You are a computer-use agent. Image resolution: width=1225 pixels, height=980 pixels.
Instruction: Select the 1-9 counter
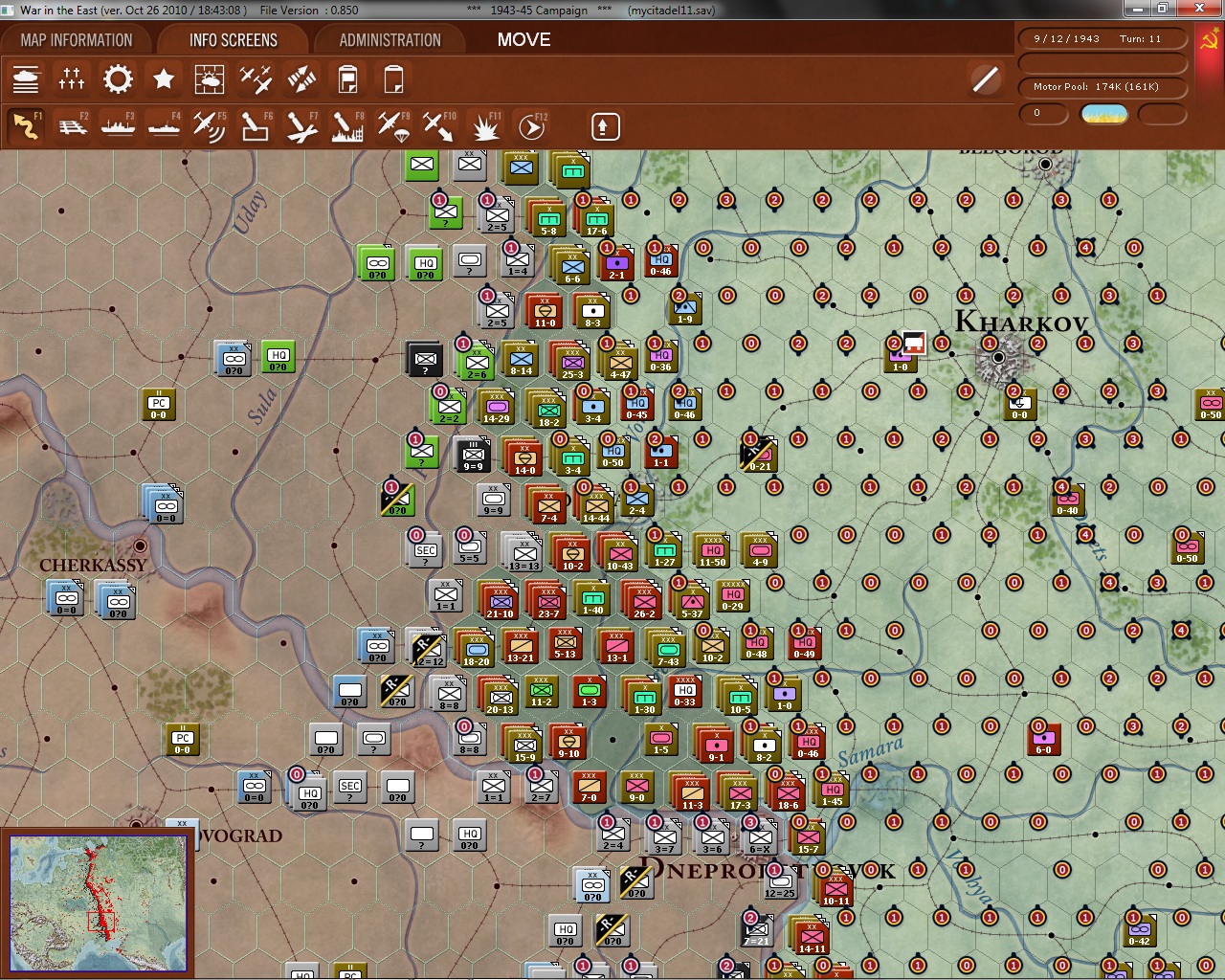(x=684, y=308)
